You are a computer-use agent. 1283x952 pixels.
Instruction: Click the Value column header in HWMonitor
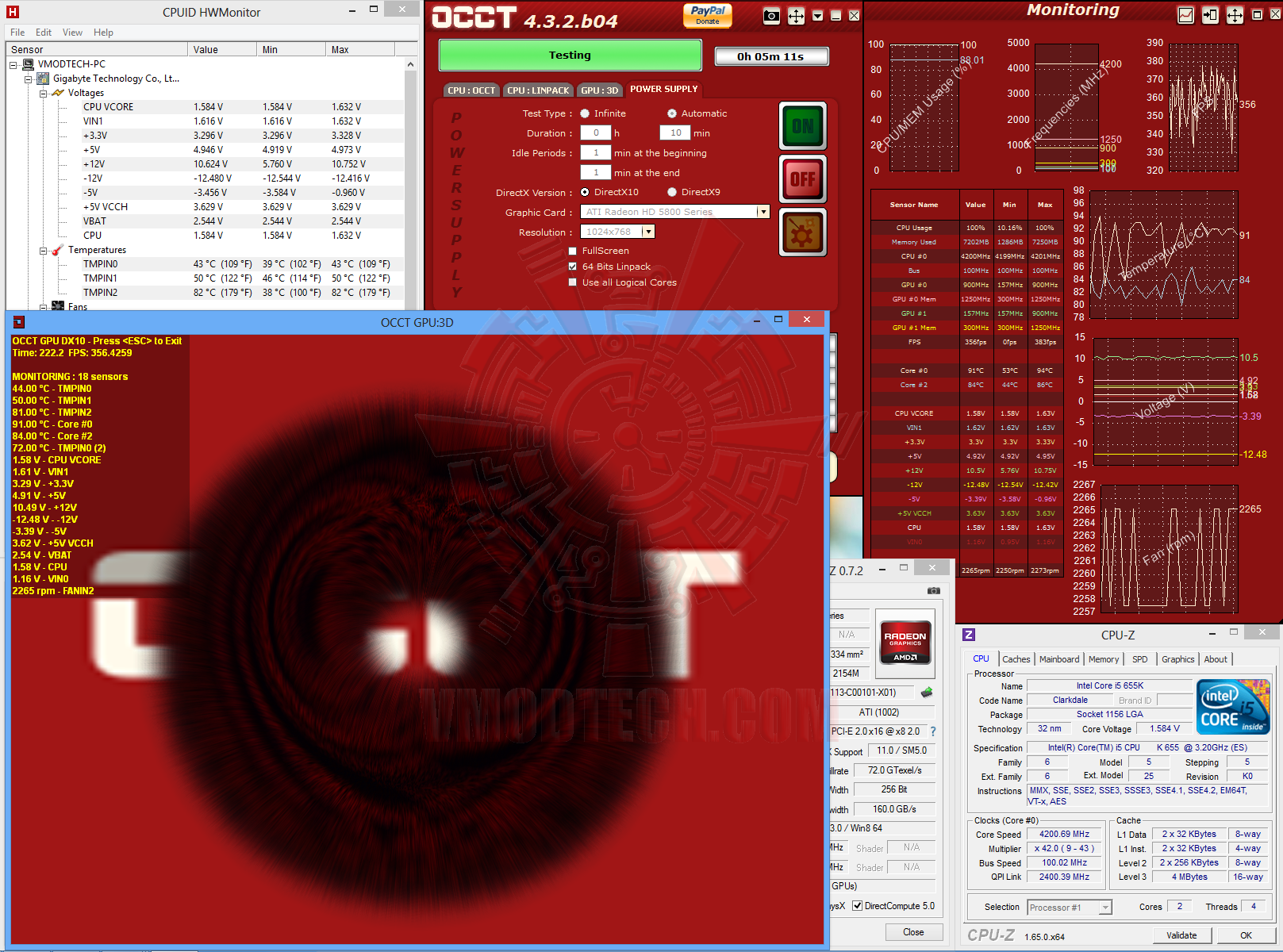(x=224, y=49)
